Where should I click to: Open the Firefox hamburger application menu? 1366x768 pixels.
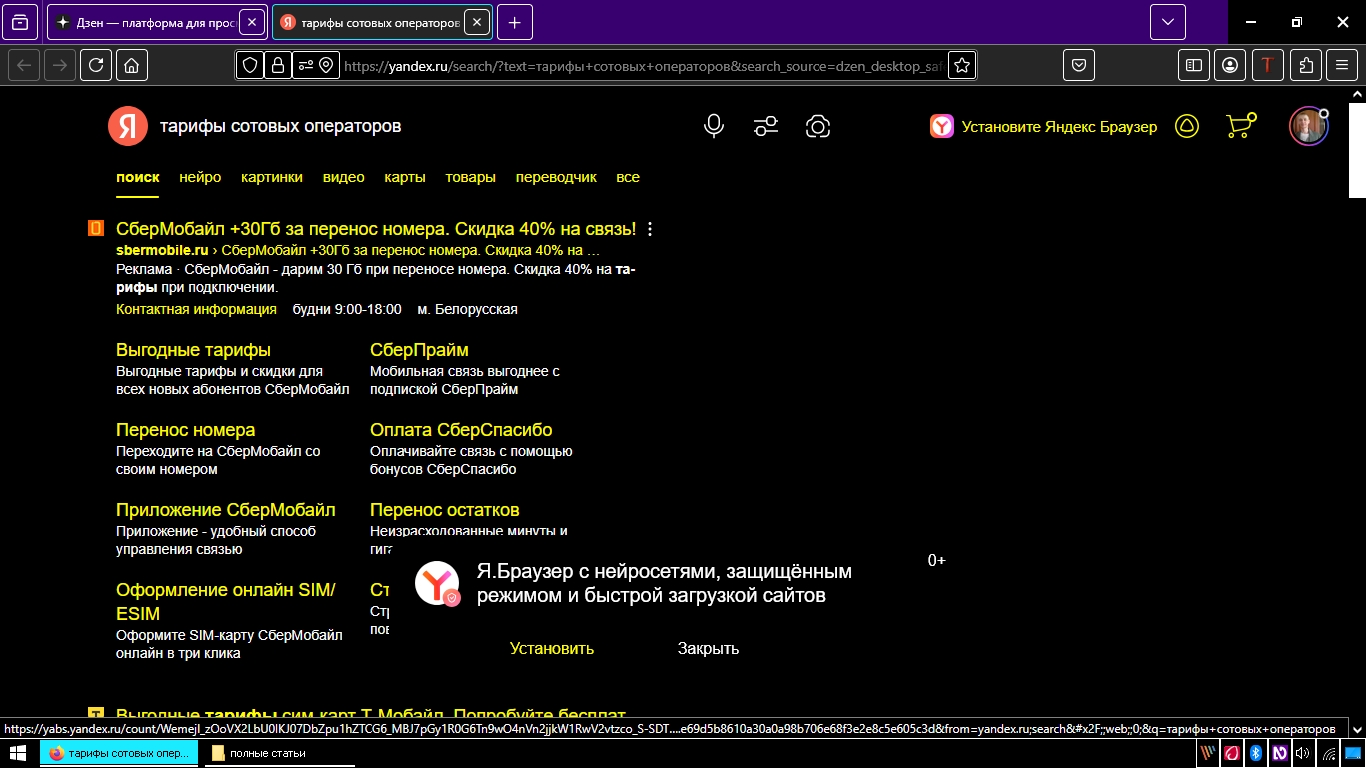[x=1342, y=65]
